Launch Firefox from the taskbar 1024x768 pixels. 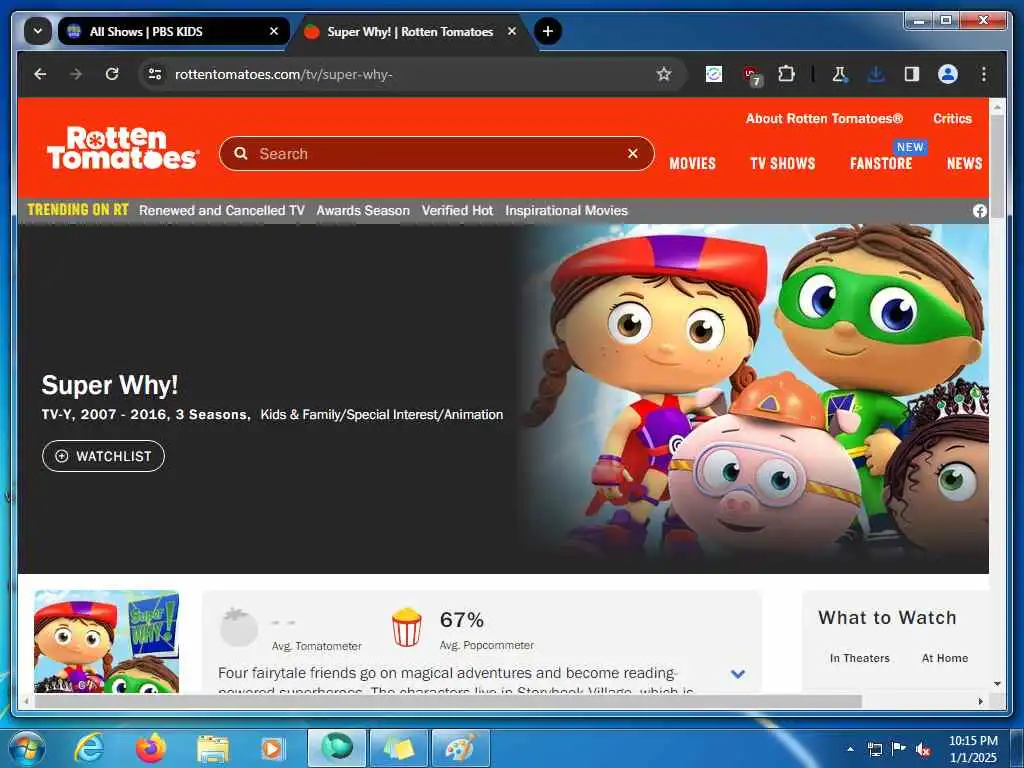[151, 748]
